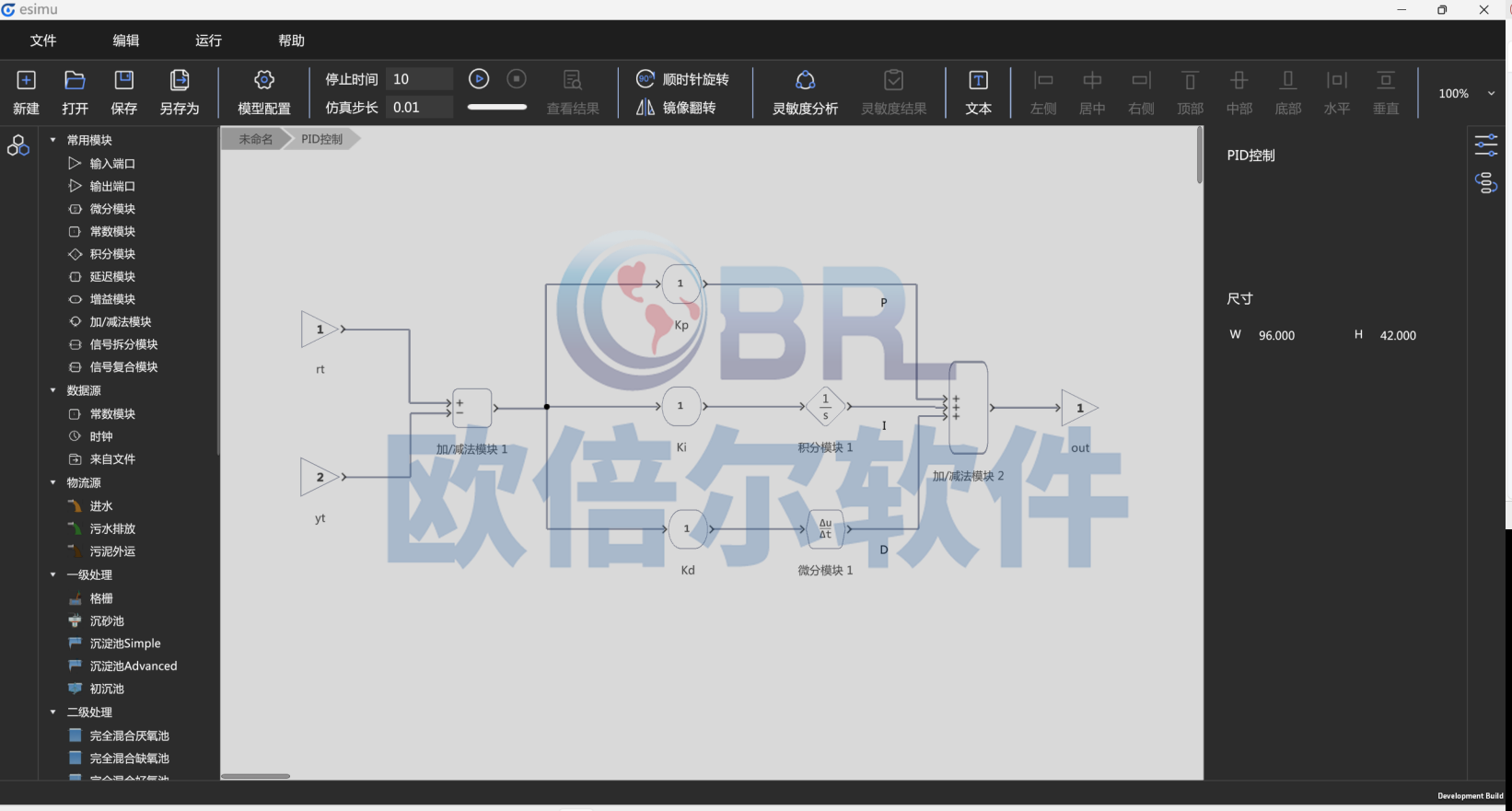Image resolution: width=1512 pixels, height=811 pixels.
Task: Click the 停止时间 input field
Action: pyautogui.click(x=420, y=79)
